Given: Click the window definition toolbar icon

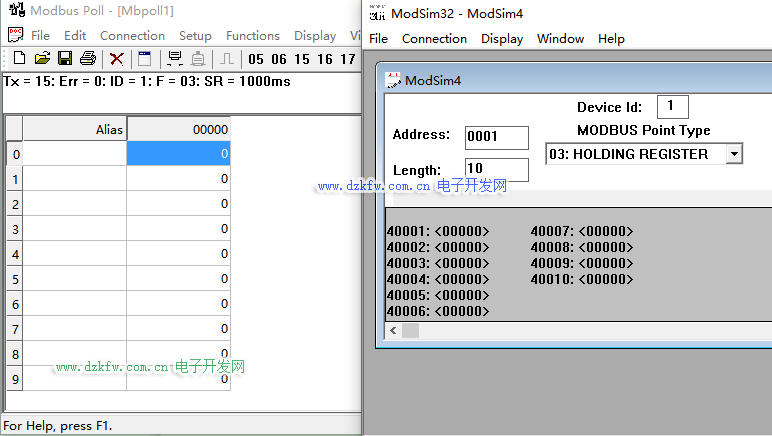Looking at the screenshot, I should pyautogui.click(x=145, y=59).
